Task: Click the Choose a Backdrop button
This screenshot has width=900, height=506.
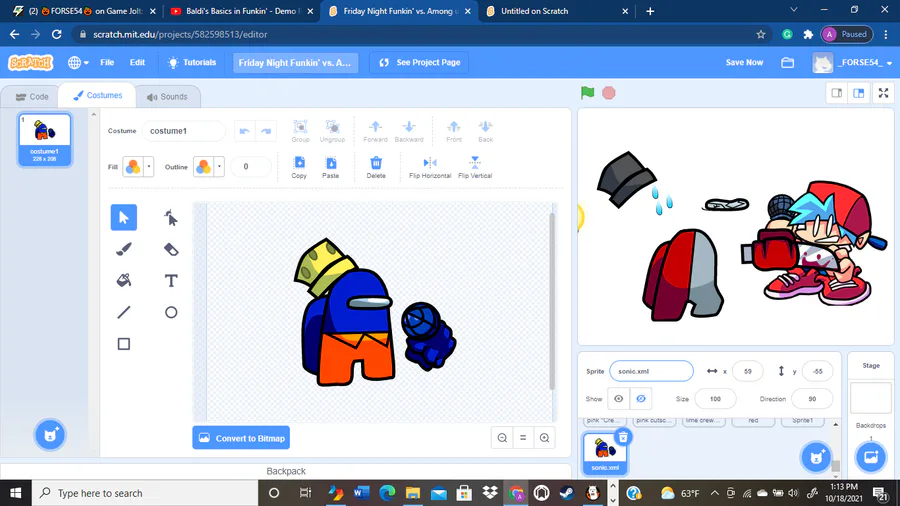Action: (x=871, y=457)
